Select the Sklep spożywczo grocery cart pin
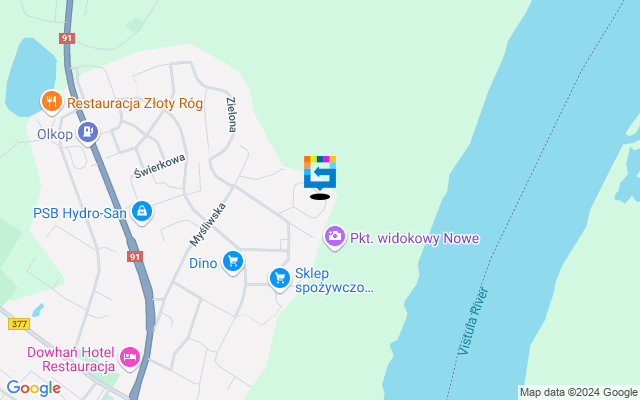 pyautogui.click(x=280, y=279)
